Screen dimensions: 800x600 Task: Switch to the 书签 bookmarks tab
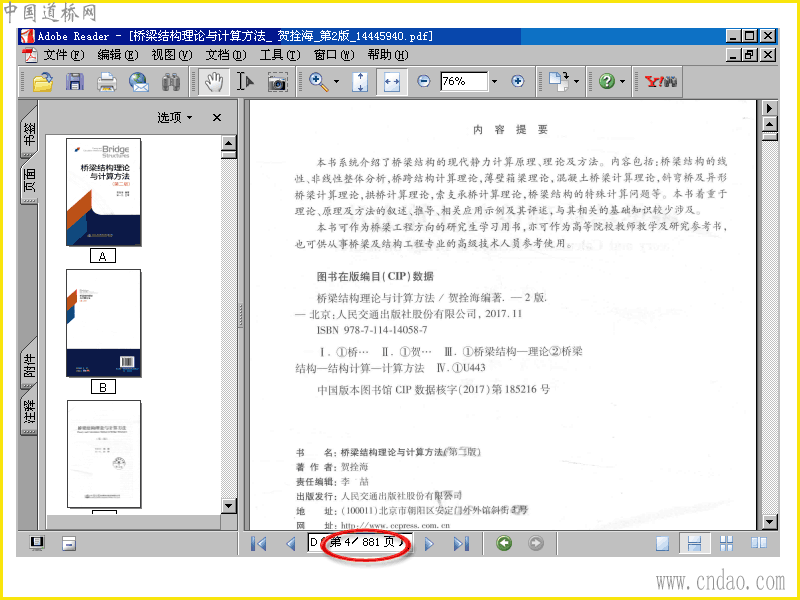29,134
